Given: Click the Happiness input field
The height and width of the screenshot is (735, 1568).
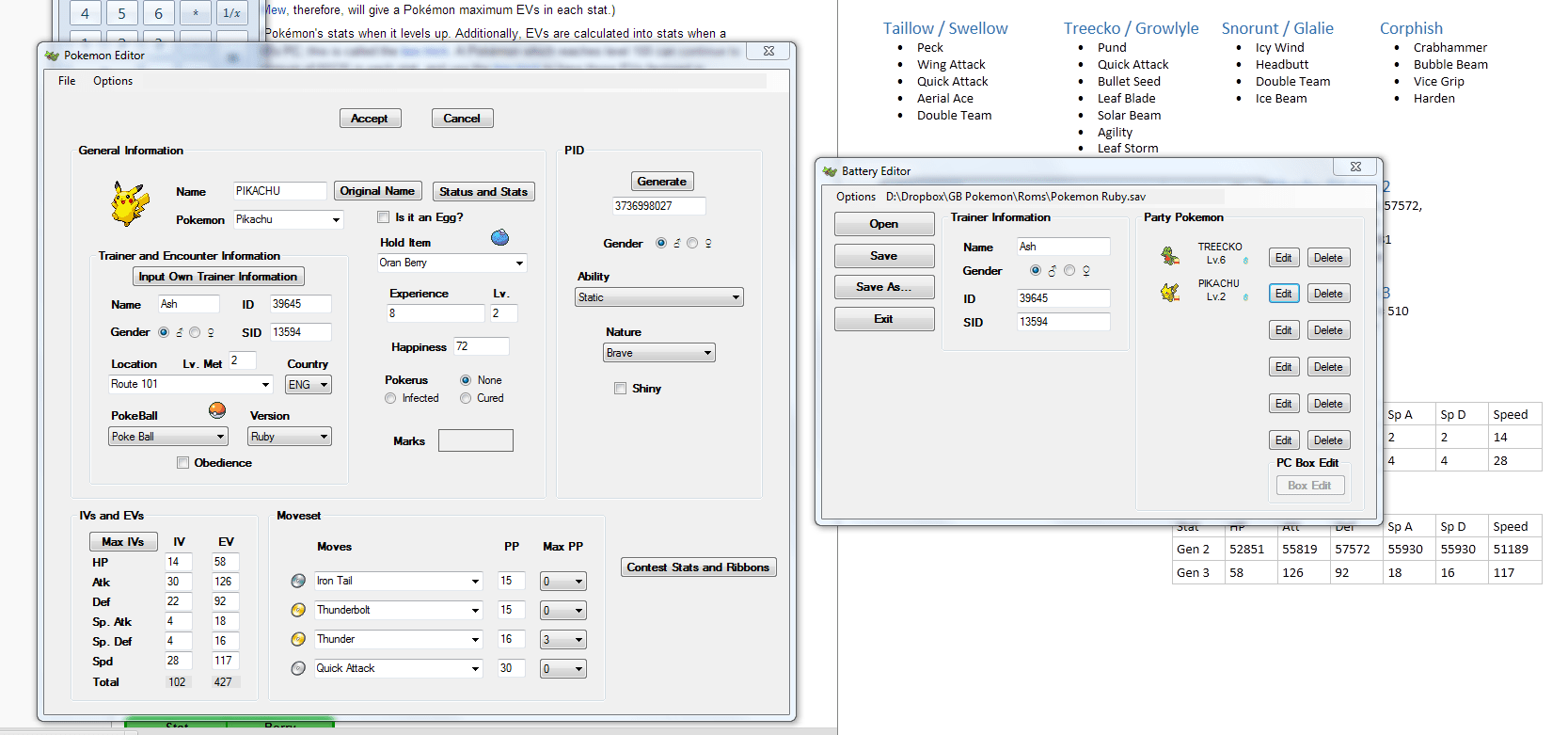Looking at the screenshot, I should 482,346.
